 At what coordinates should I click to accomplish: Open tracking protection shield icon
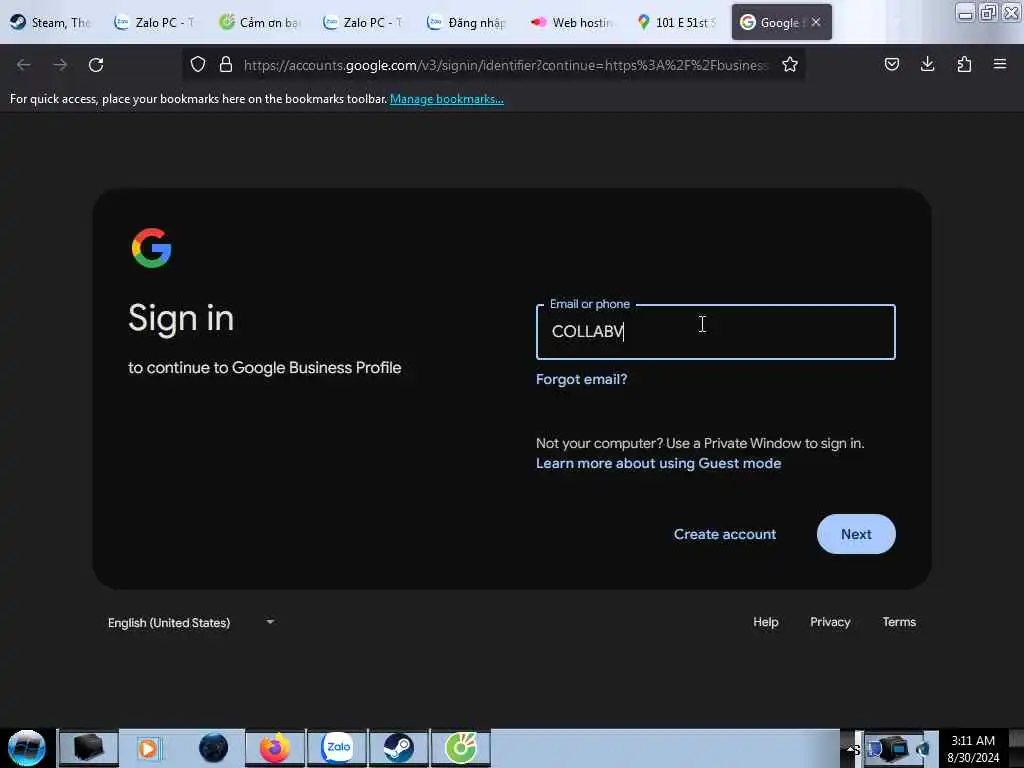[198, 64]
